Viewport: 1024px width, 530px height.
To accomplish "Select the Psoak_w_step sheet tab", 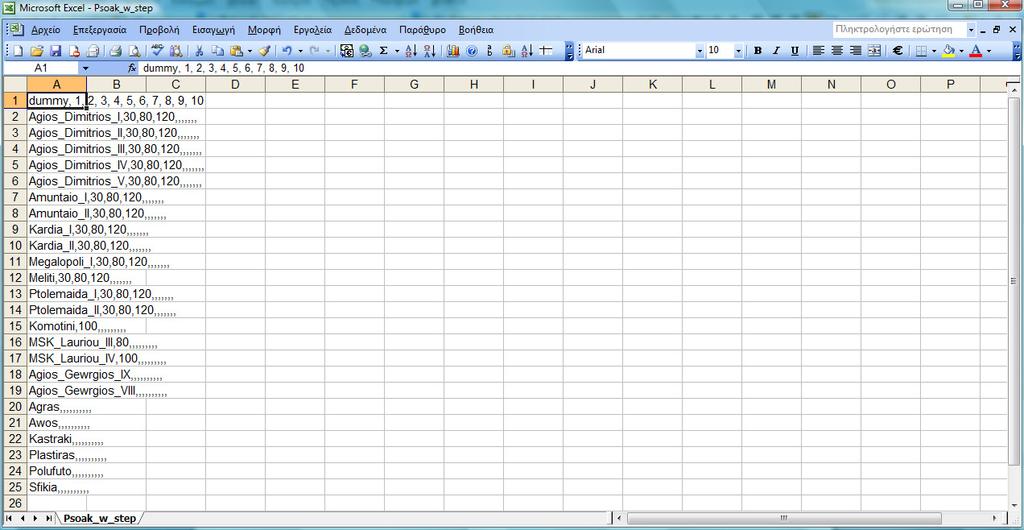I will [100, 518].
